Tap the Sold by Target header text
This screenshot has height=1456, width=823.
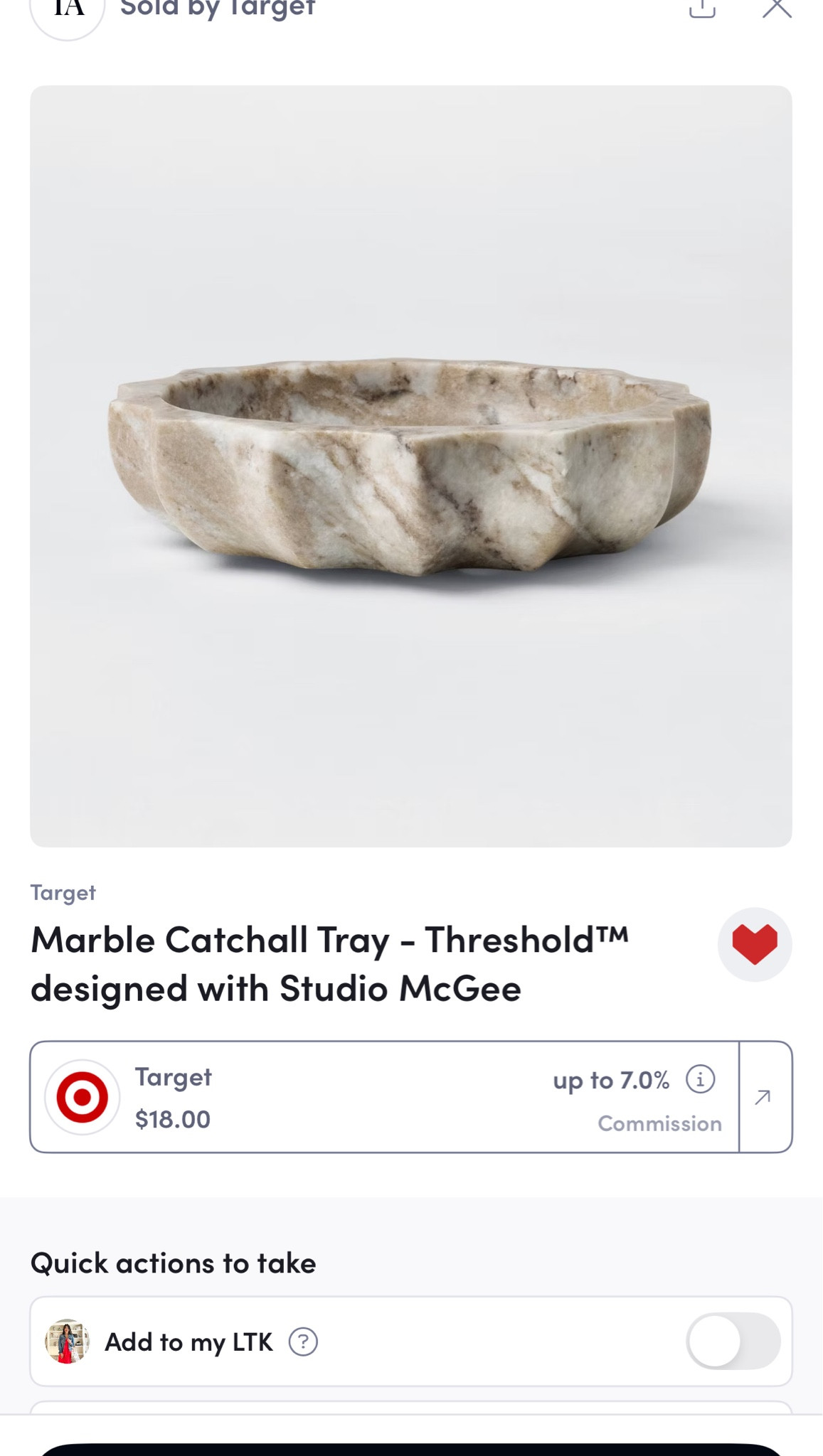218,9
